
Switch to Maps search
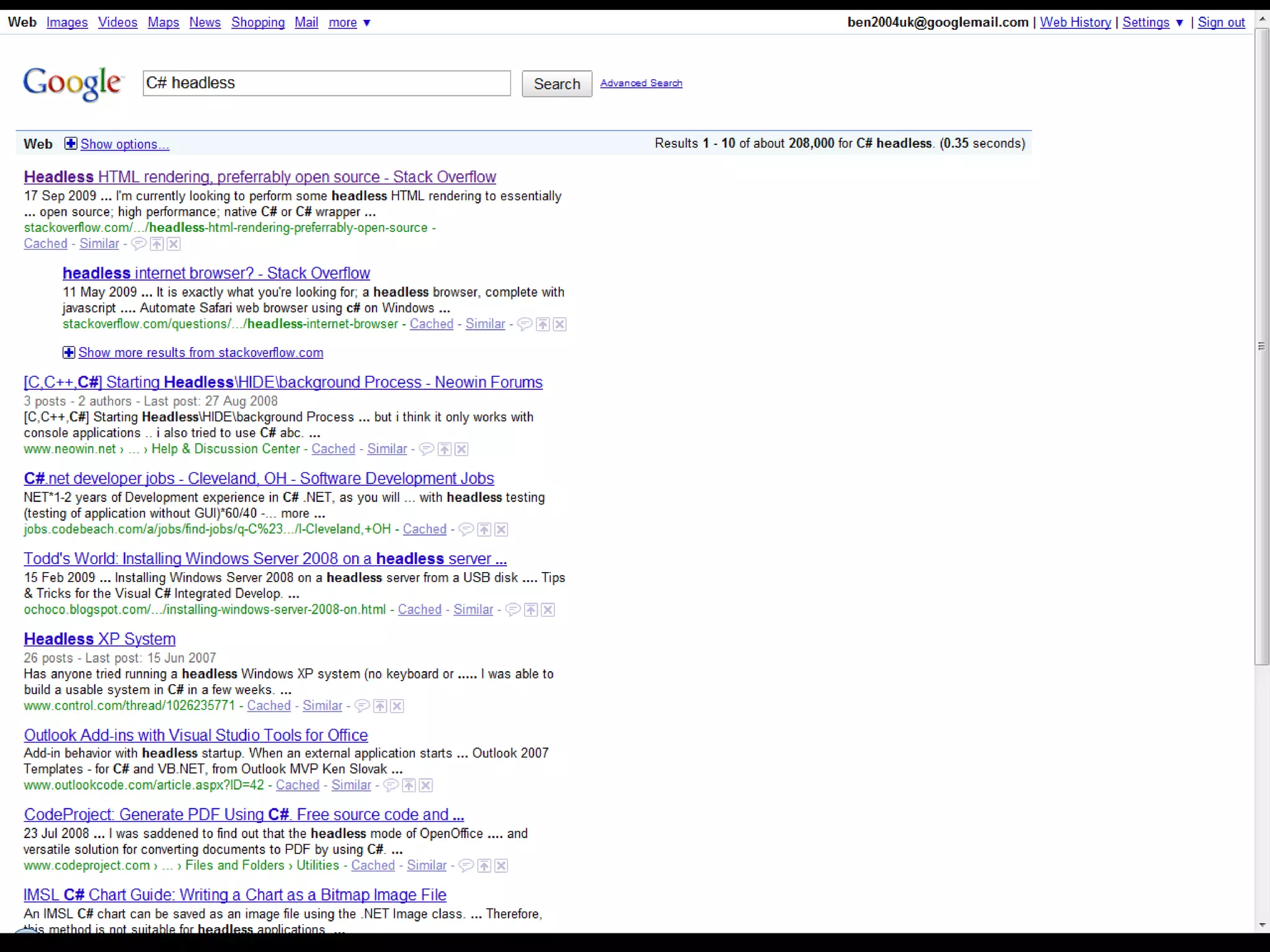tap(163, 23)
